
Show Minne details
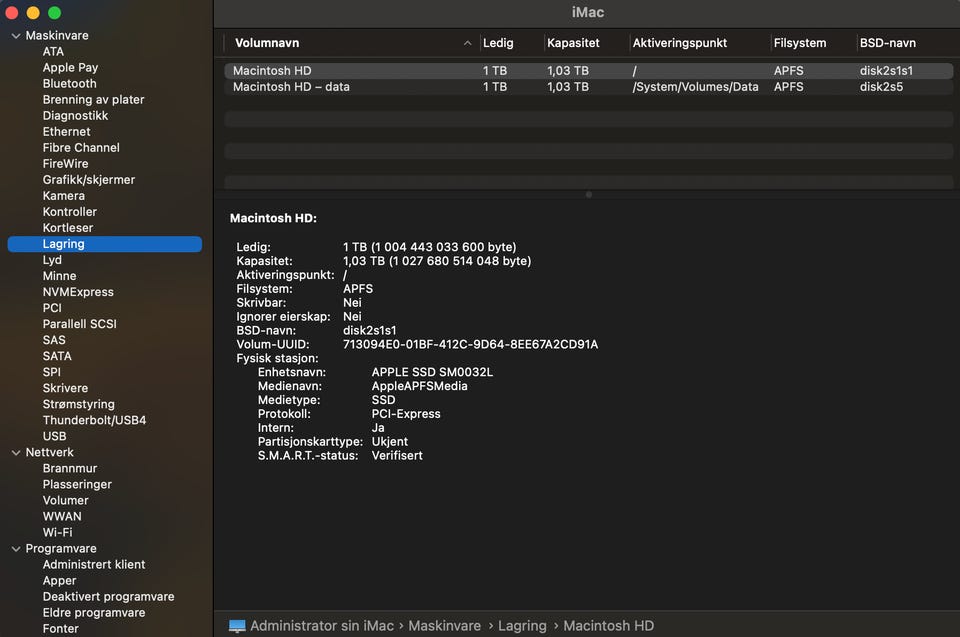[59, 276]
